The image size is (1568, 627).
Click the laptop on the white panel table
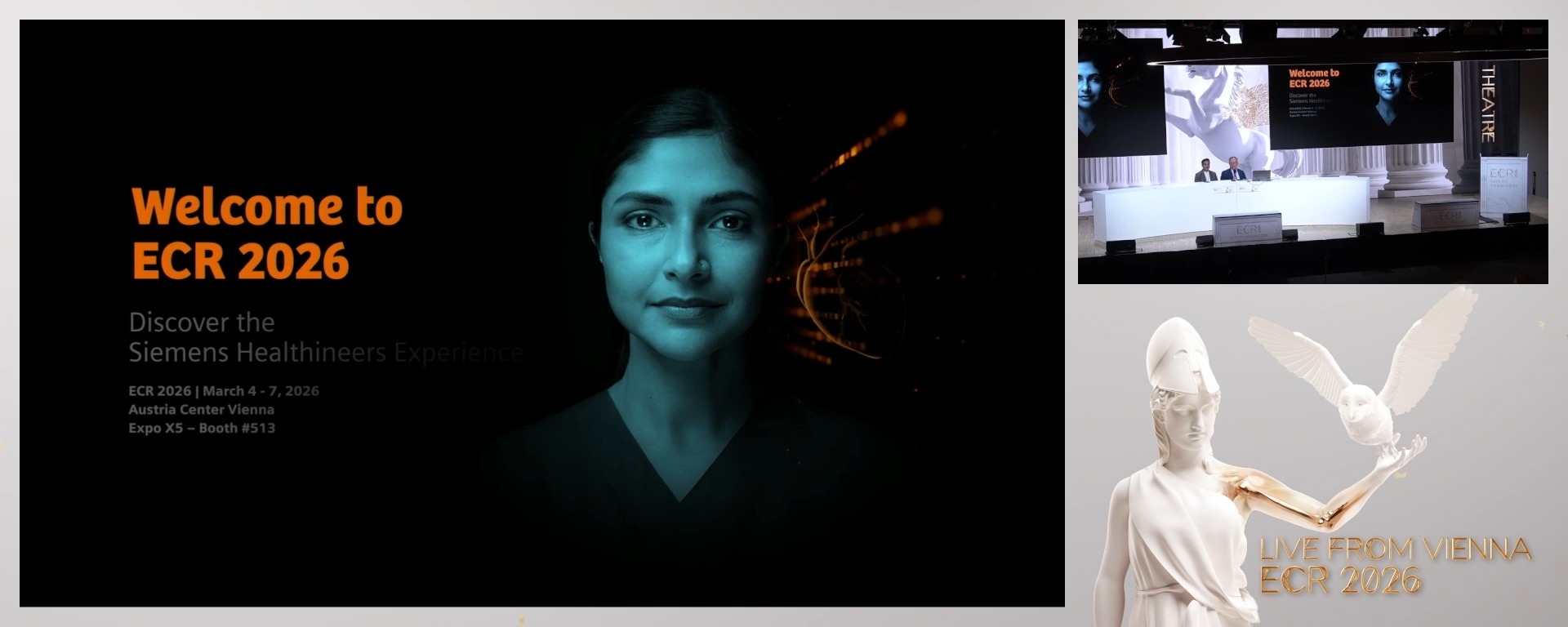click(1262, 175)
